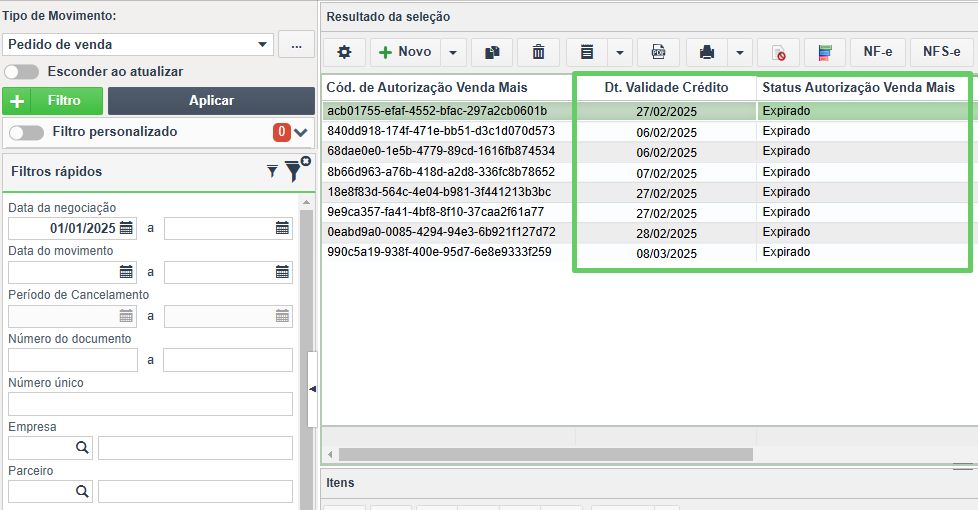This screenshot has width=978, height=510.
Task: Open the gear settings in results toolbar
Action: [x=344, y=52]
